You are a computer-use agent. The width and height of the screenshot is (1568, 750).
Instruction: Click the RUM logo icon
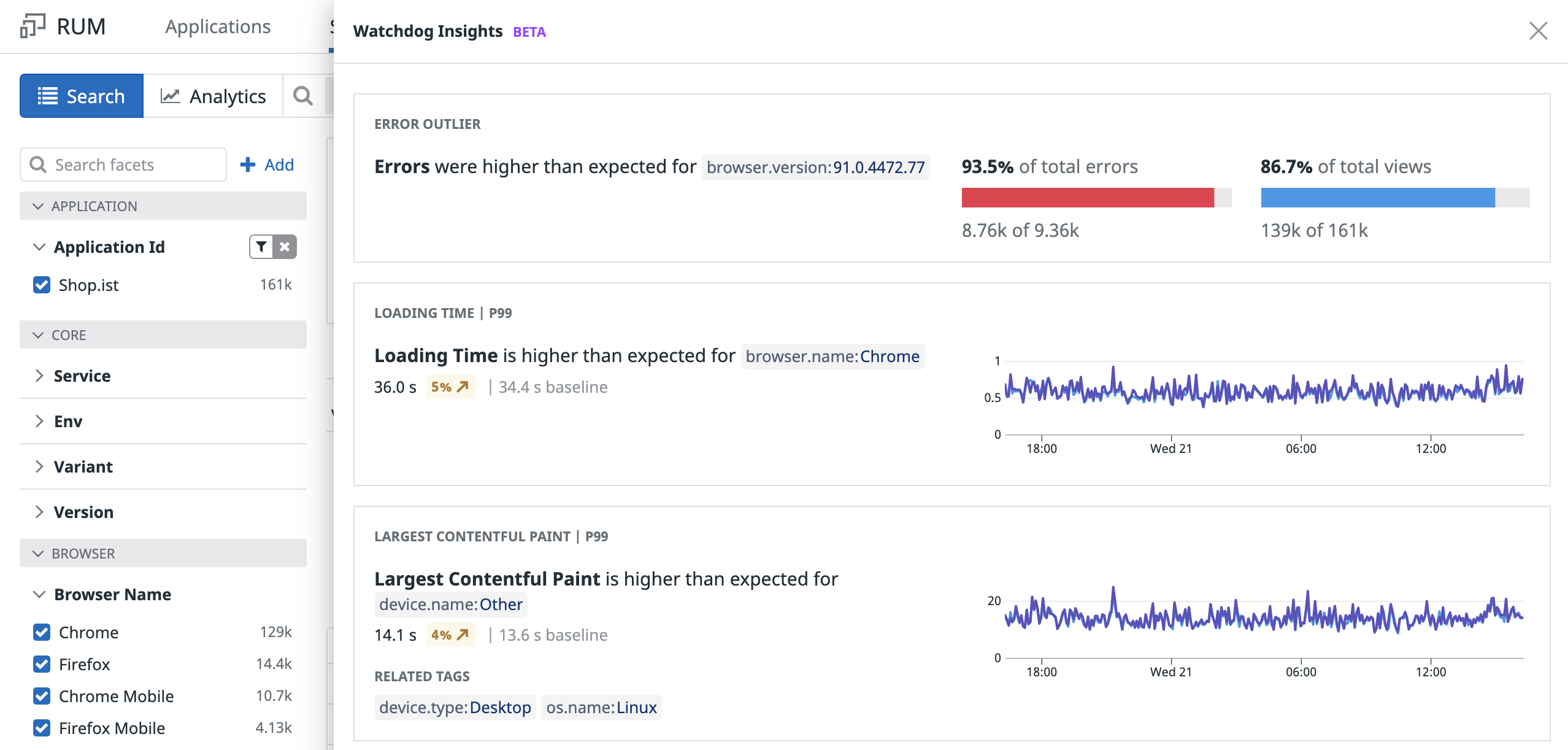coord(33,26)
